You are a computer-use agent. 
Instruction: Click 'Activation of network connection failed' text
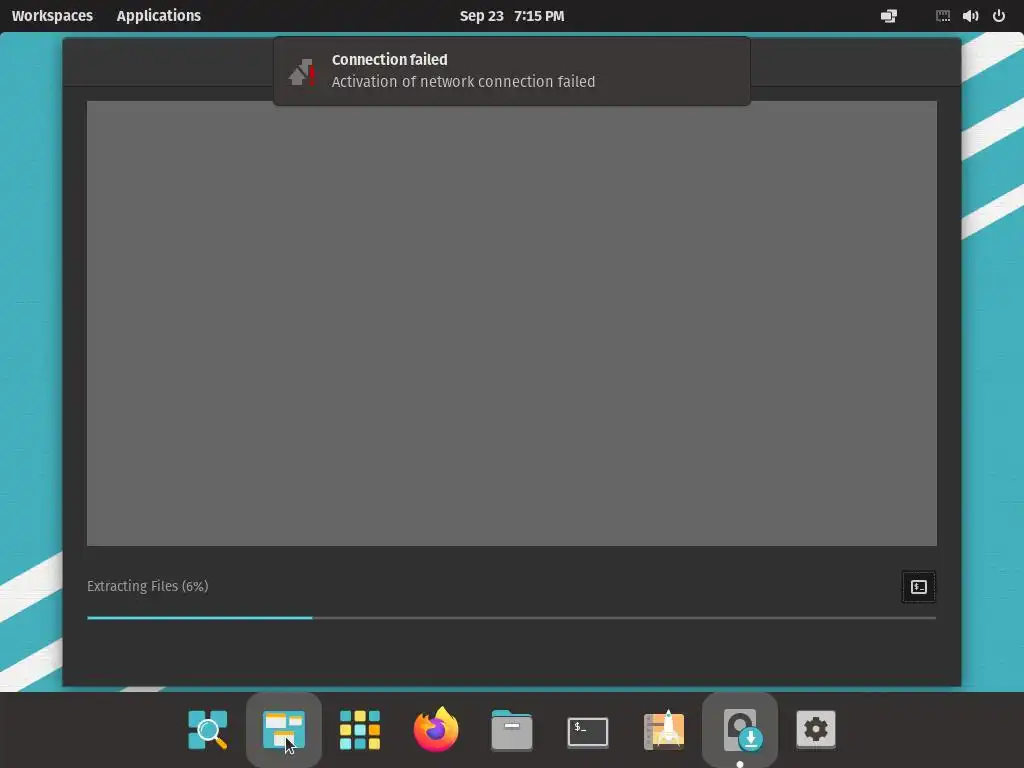pyautogui.click(x=463, y=82)
